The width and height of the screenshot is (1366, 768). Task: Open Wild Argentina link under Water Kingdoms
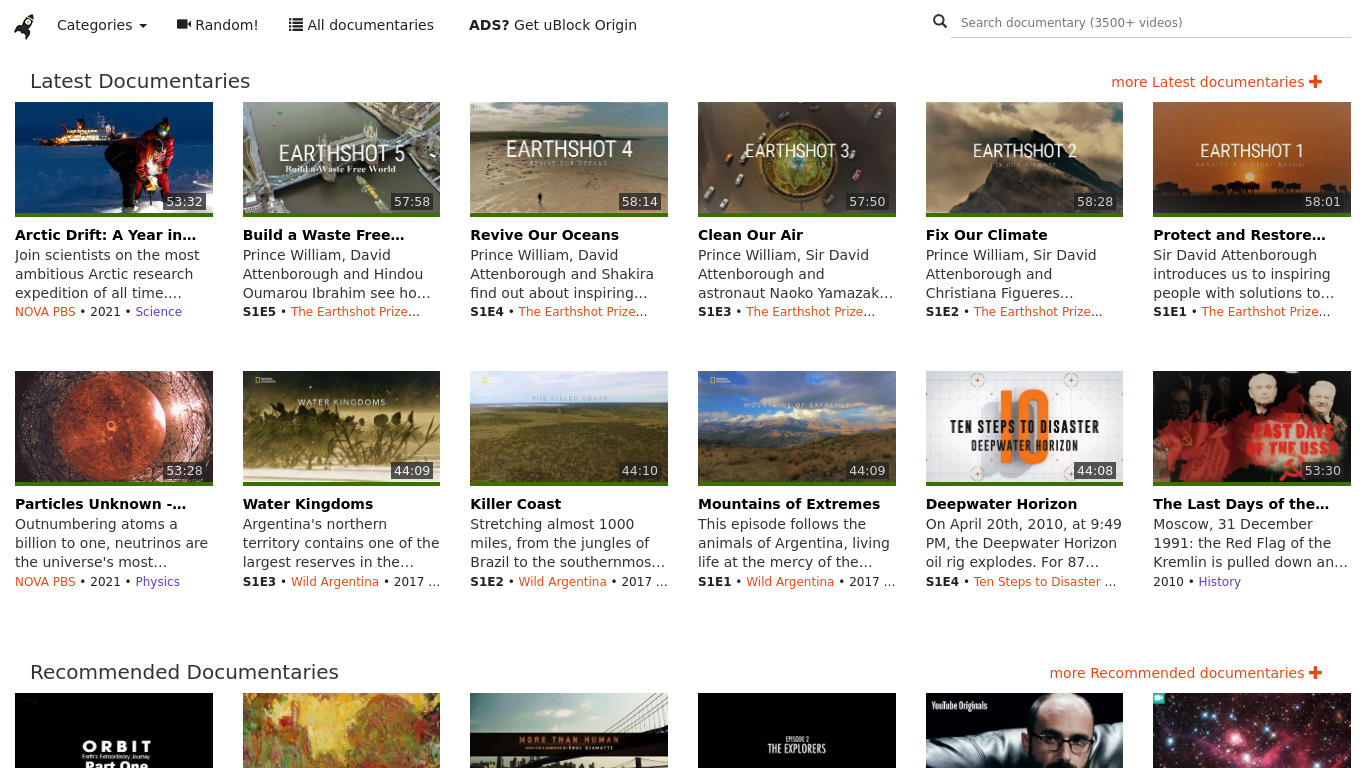pos(335,582)
